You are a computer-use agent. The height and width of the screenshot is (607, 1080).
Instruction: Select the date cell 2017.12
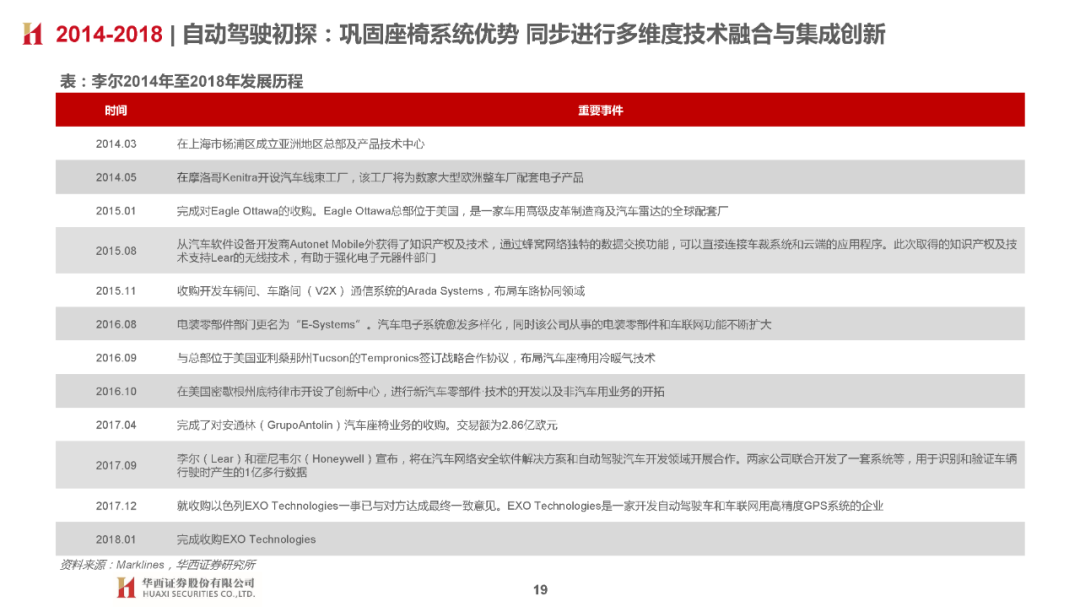pyautogui.click(x=116, y=506)
